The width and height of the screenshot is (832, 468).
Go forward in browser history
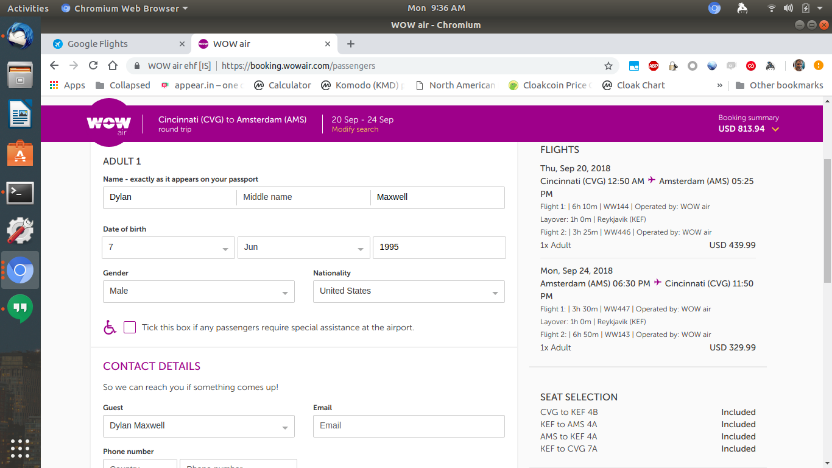point(74,65)
